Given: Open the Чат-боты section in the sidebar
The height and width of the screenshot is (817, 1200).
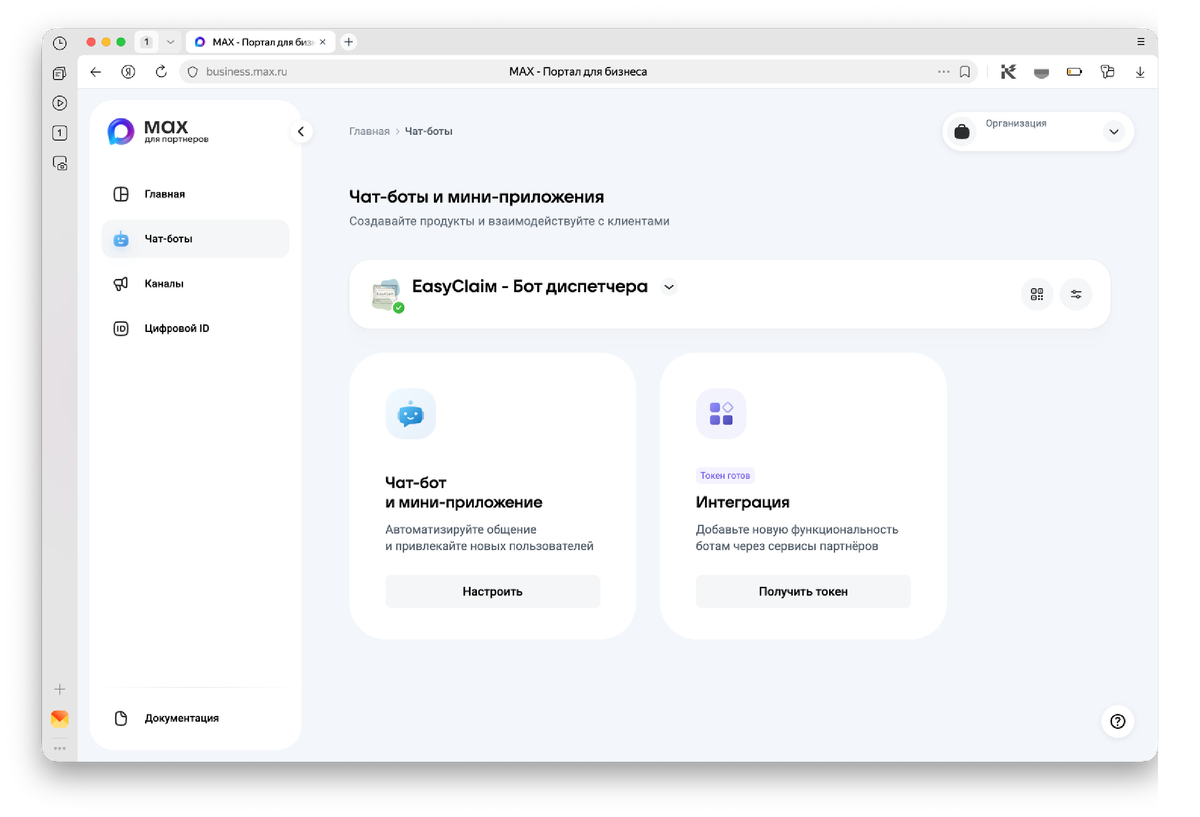Looking at the screenshot, I should tap(166, 238).
